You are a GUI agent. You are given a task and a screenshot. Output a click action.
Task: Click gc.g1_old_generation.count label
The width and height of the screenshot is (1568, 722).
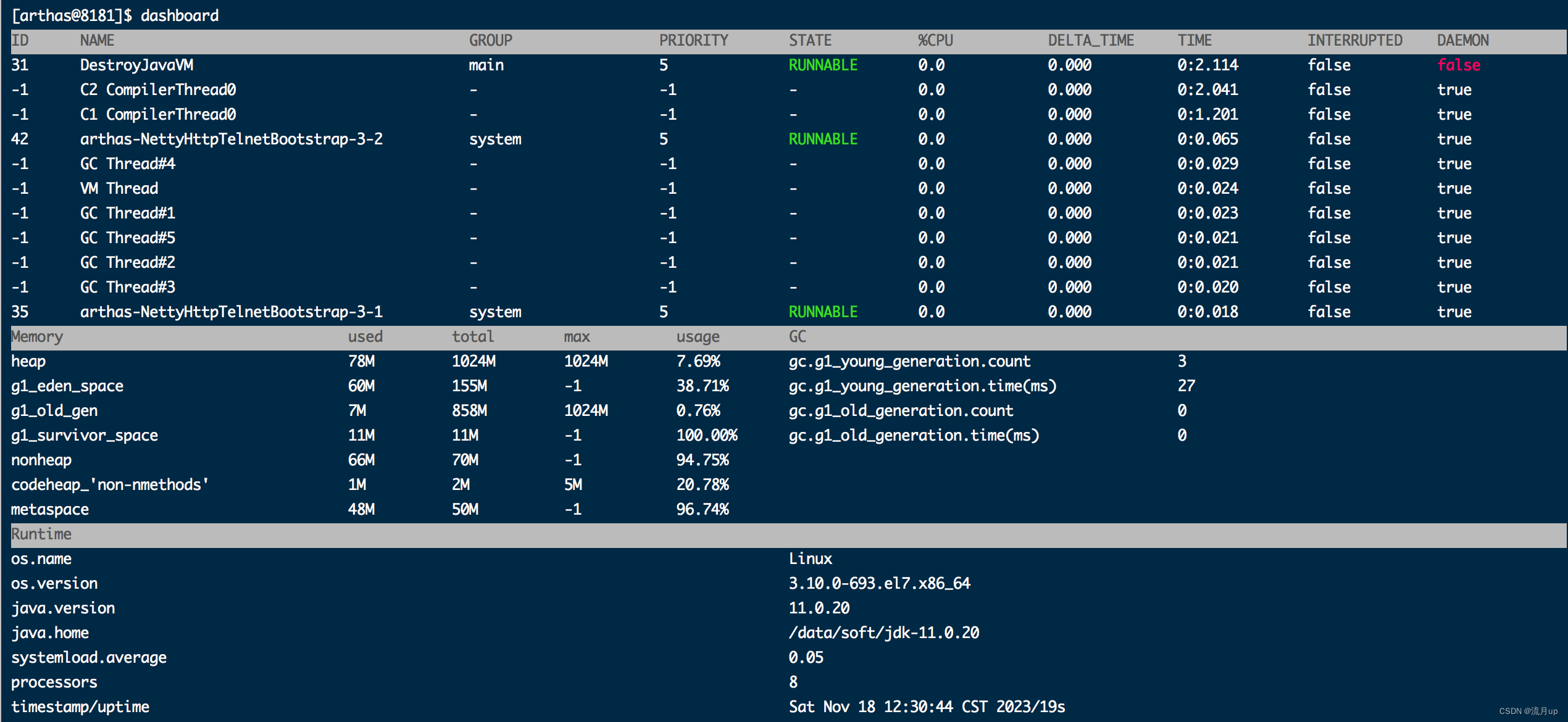[901, 411]
